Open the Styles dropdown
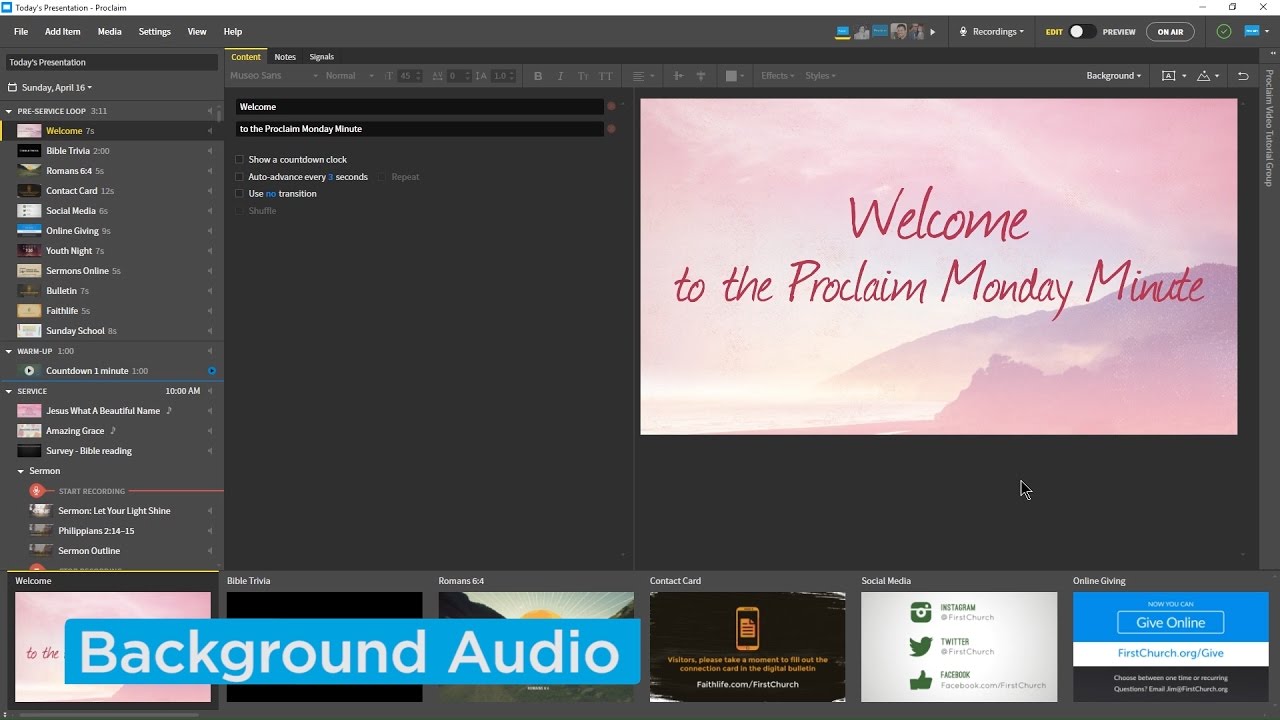 [x=820, y=76]
